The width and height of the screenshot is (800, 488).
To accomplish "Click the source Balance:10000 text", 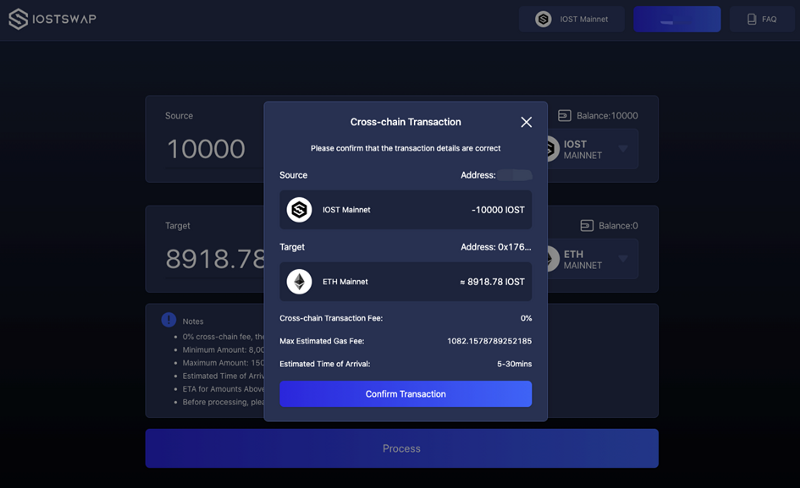I will click(607, 116).
